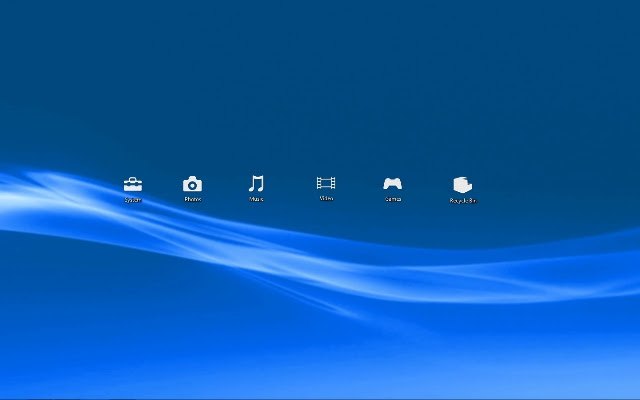Open the Video filmstrip icon
This screenshot has width=640, height=400.
[326, 183]
